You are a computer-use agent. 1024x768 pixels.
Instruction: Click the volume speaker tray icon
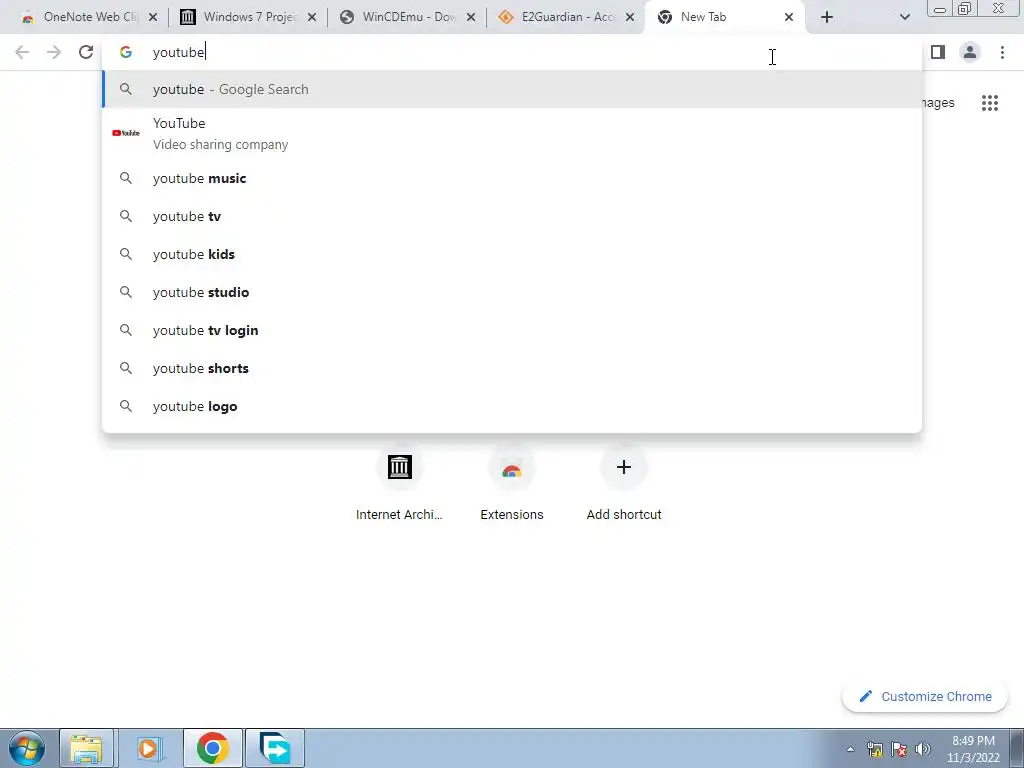pos(923,749)
